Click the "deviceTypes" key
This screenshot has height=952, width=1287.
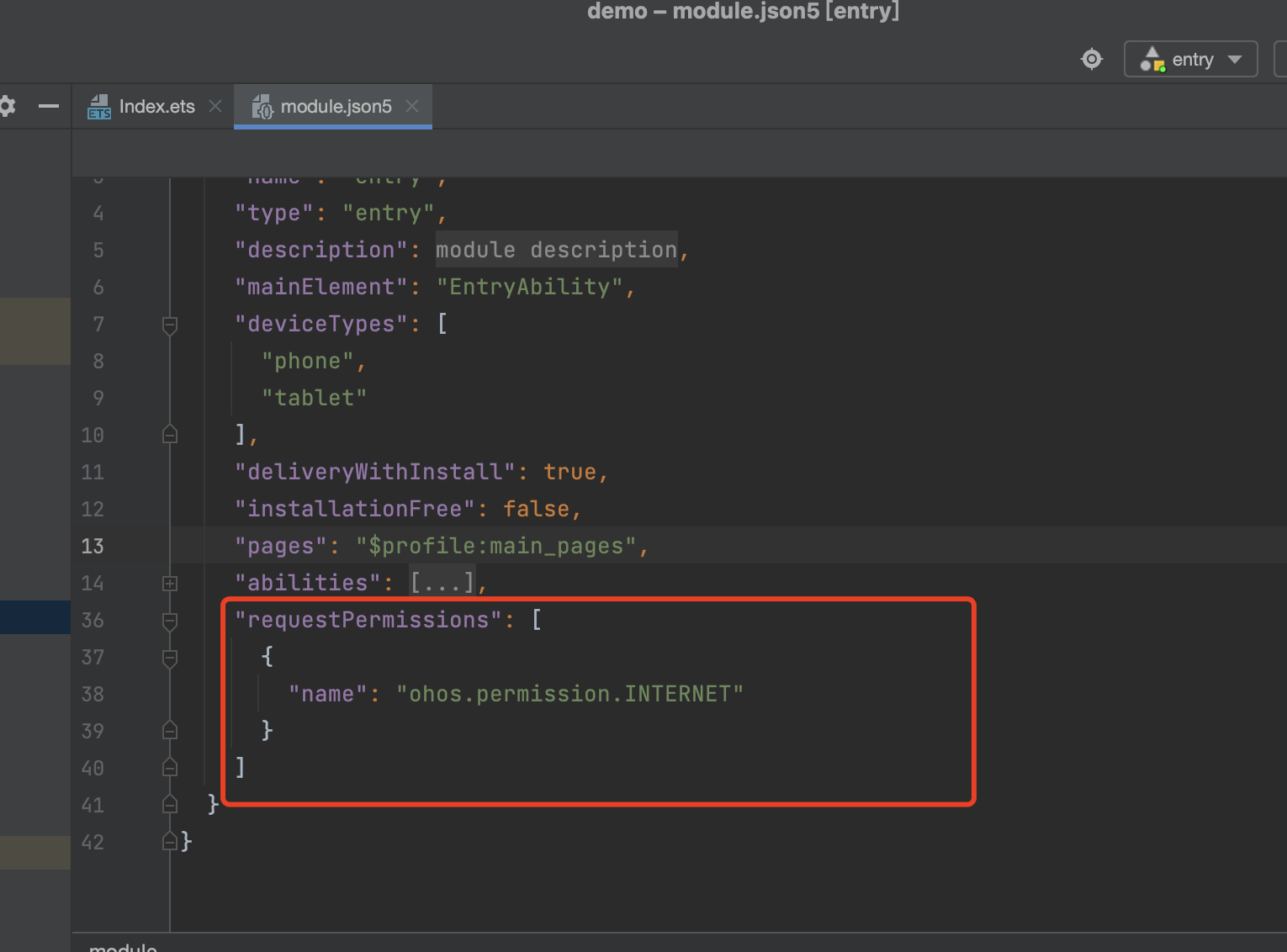321,324
